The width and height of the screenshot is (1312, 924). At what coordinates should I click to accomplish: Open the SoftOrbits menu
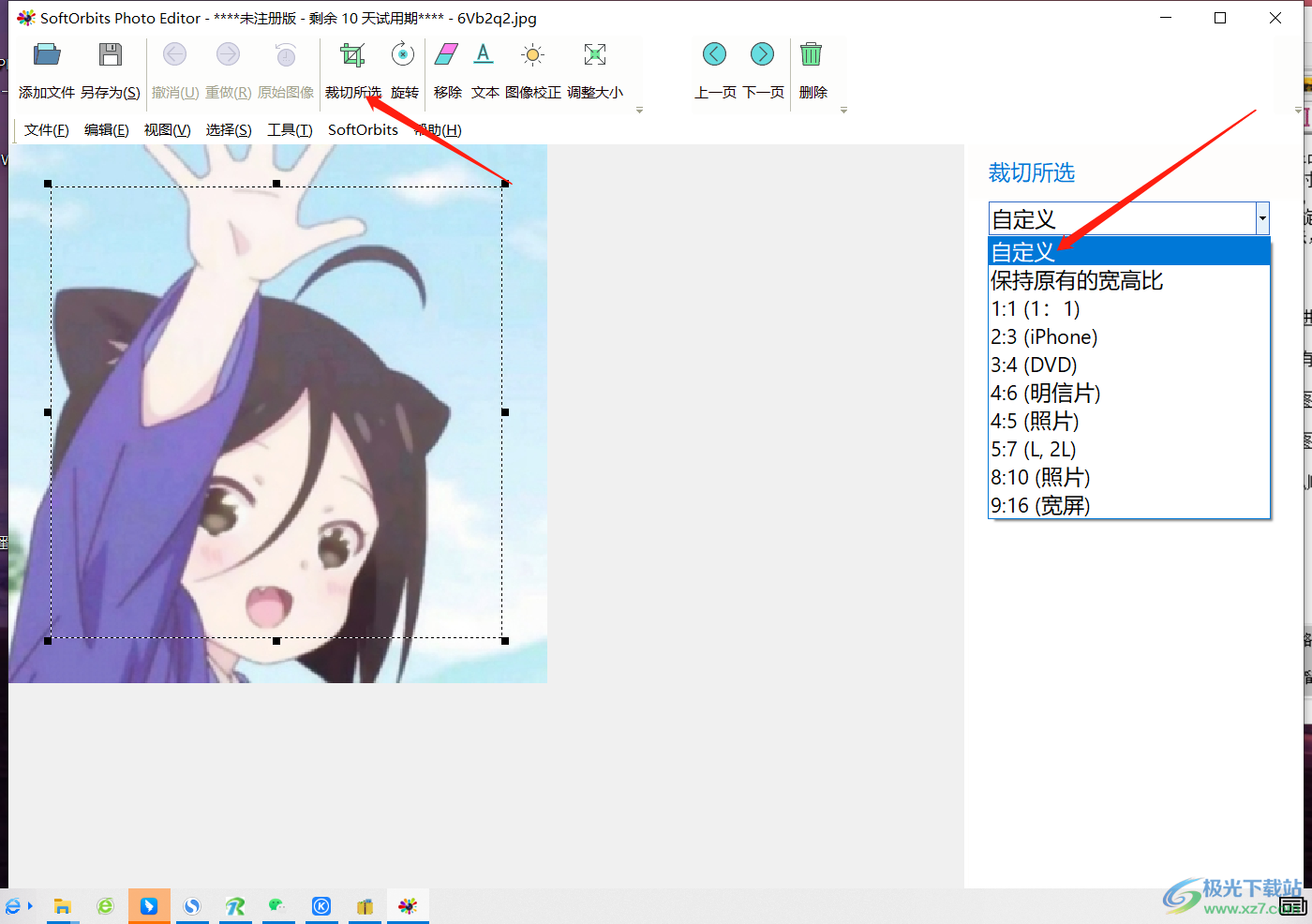pos(363,129)
